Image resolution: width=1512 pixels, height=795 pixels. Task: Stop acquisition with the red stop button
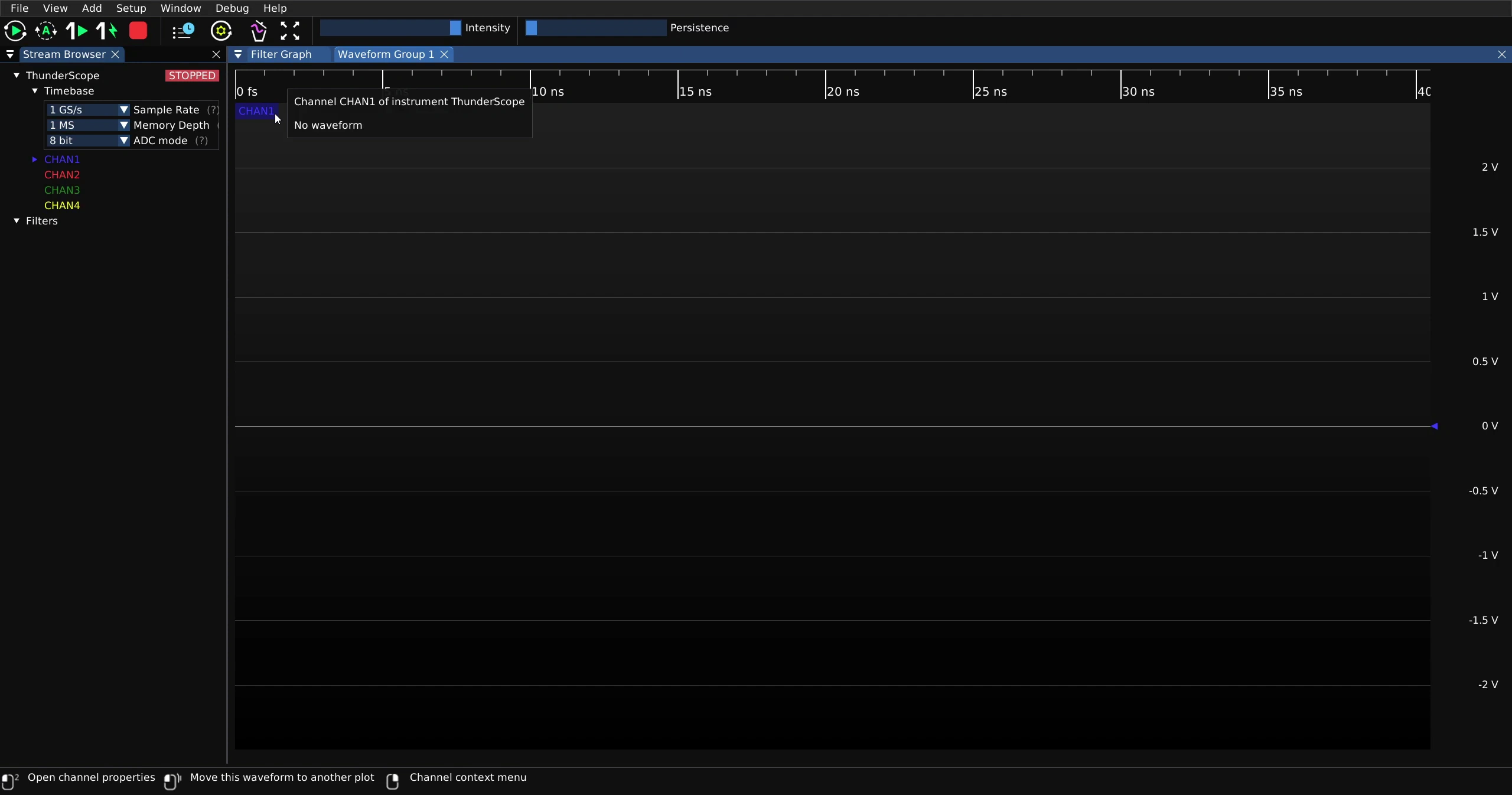[138, 31]
